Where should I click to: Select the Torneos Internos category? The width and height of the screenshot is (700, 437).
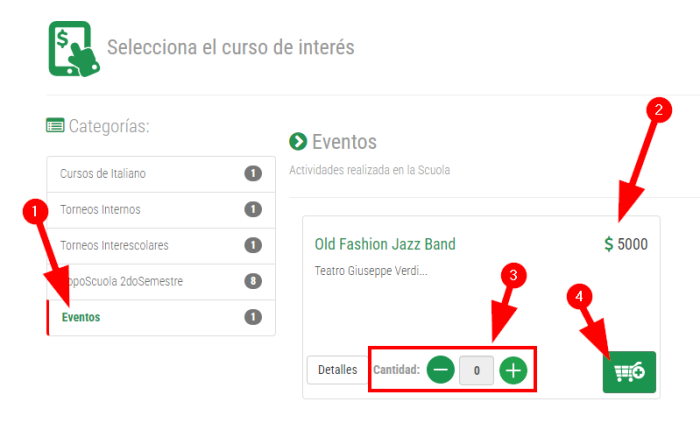[x=161, y=210]
